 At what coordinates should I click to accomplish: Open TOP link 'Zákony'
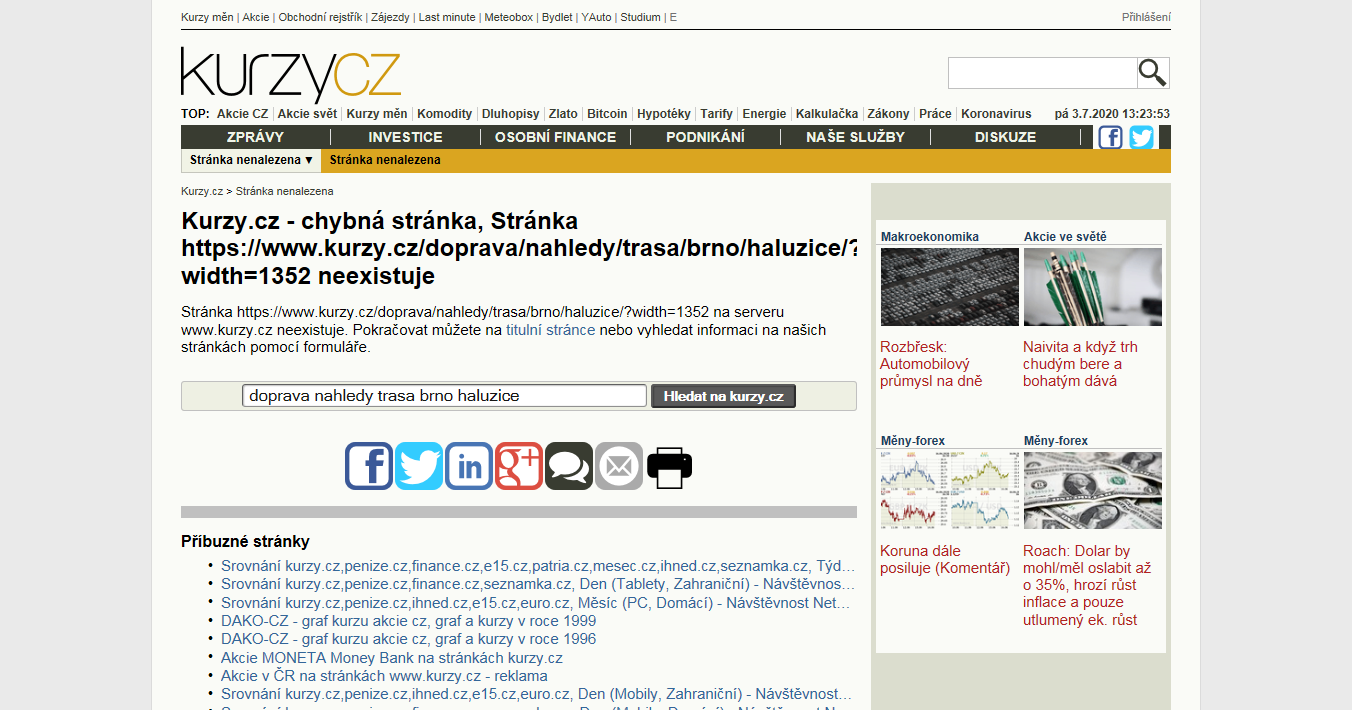[x=888, y=114]
